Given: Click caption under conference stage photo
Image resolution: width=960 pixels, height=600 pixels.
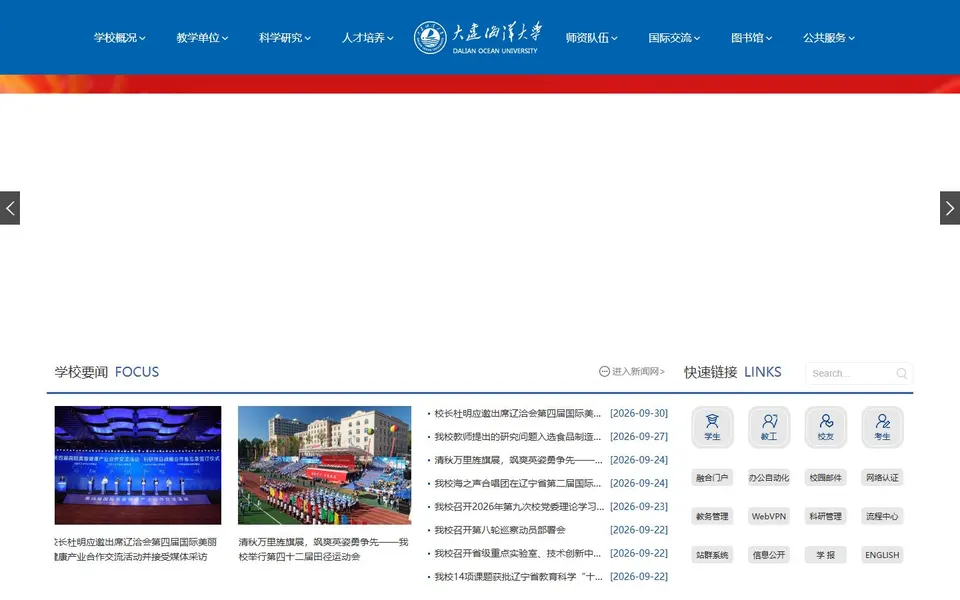Looking at the screenshot, I should 135,549.
